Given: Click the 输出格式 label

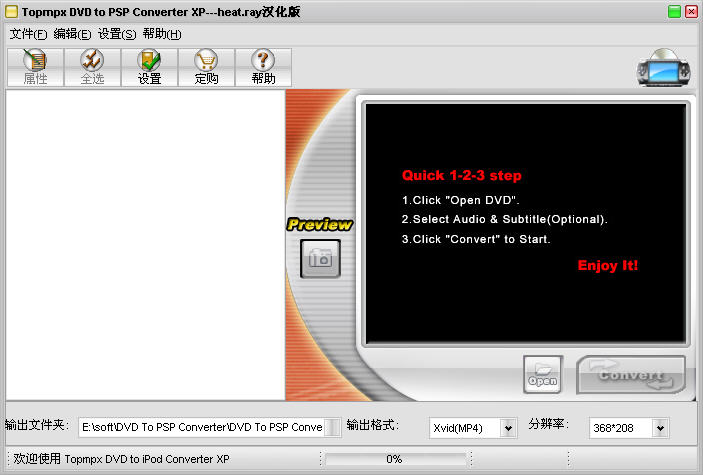Looking at the screenshot, I should [372, 425].
